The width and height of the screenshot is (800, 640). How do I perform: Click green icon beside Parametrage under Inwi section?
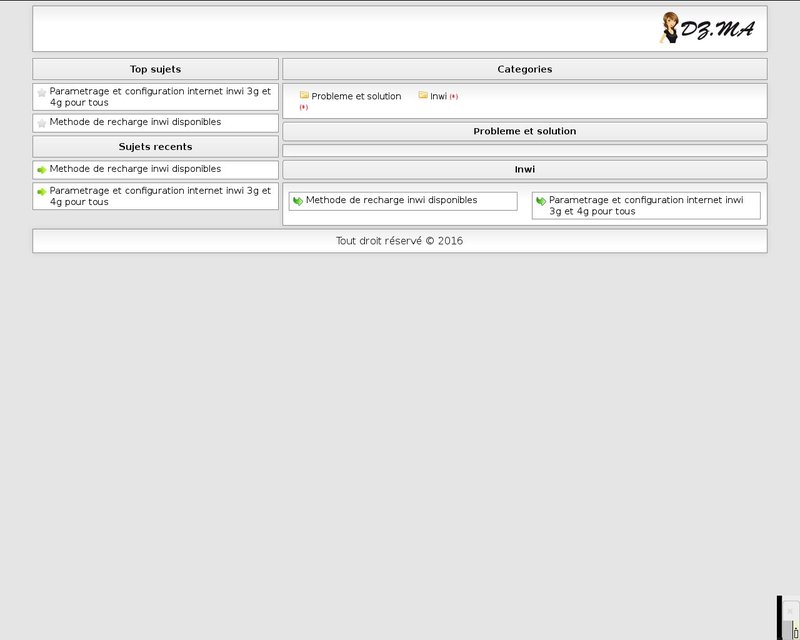541,201
